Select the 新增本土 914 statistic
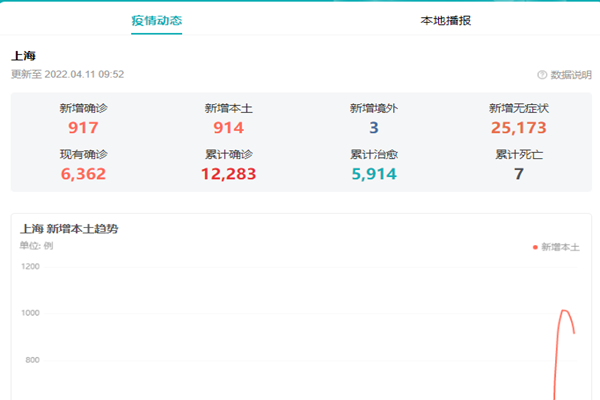 (x=228, y=127)
